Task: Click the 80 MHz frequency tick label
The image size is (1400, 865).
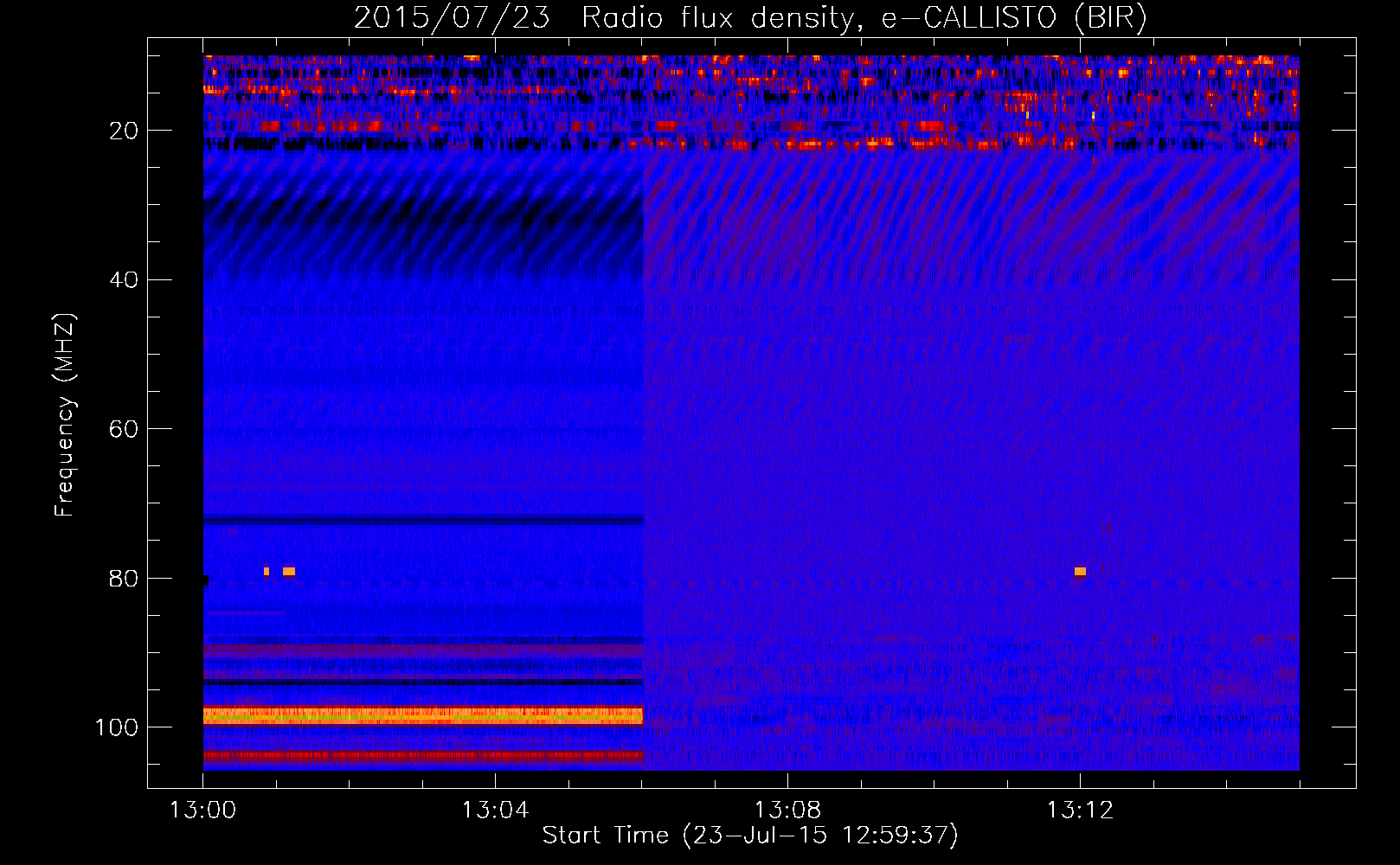Action: (x=124, y=579)
